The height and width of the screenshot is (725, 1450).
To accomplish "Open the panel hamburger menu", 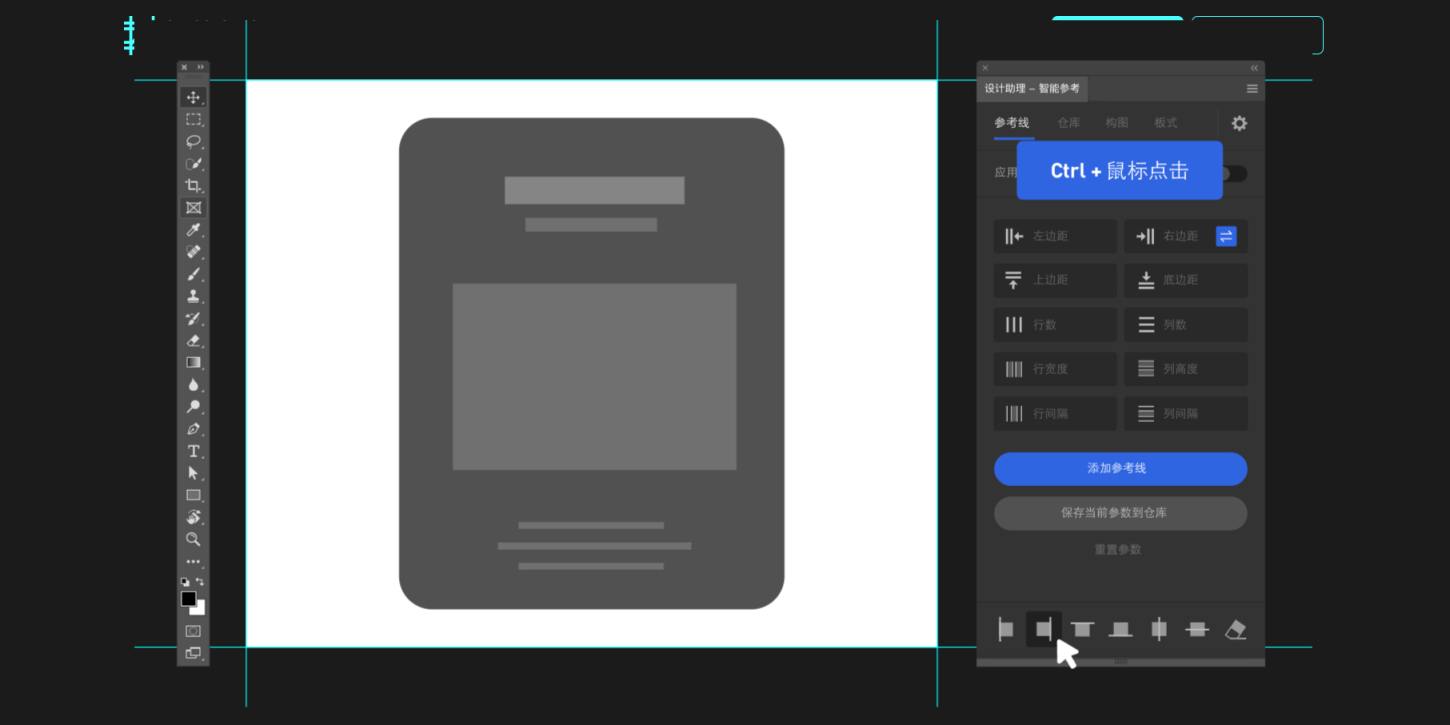I will pyautogui.click(x=1252, y=89).
